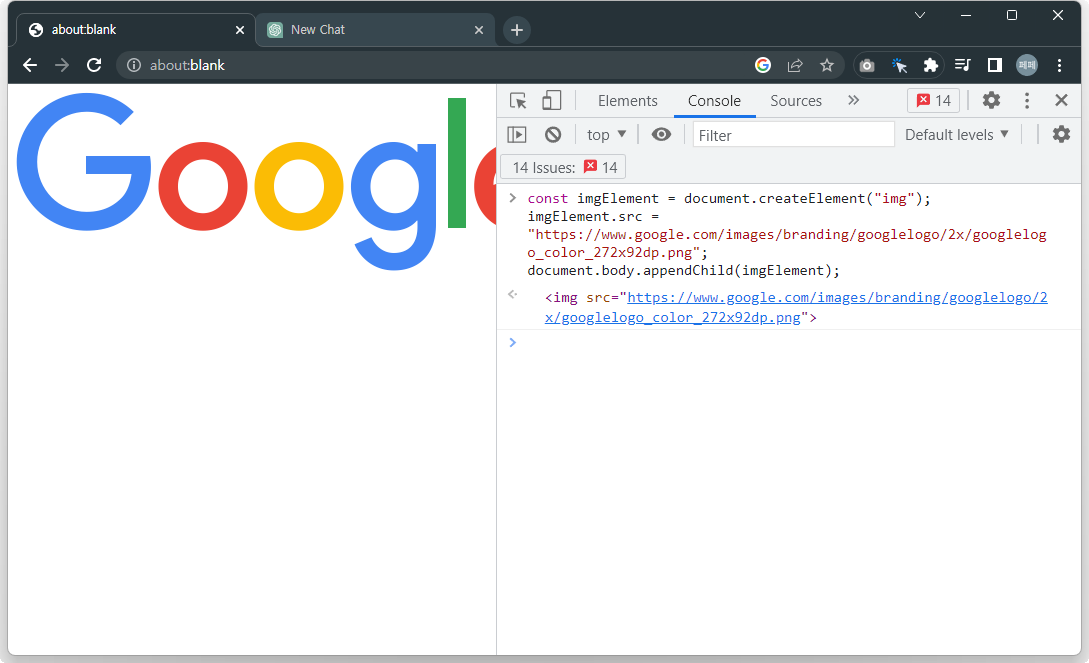Open the Default levels dropdown

(956, 135)
